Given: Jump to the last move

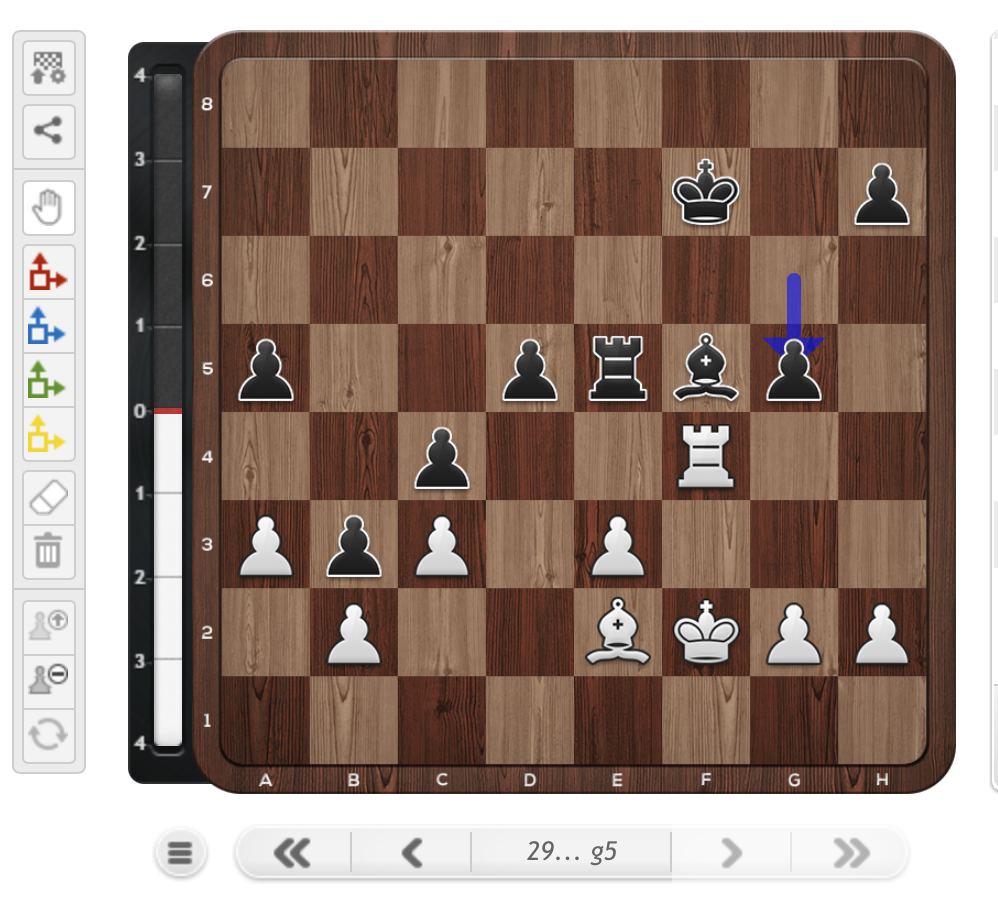Looking at the screenshot, I should pos(850,853).
